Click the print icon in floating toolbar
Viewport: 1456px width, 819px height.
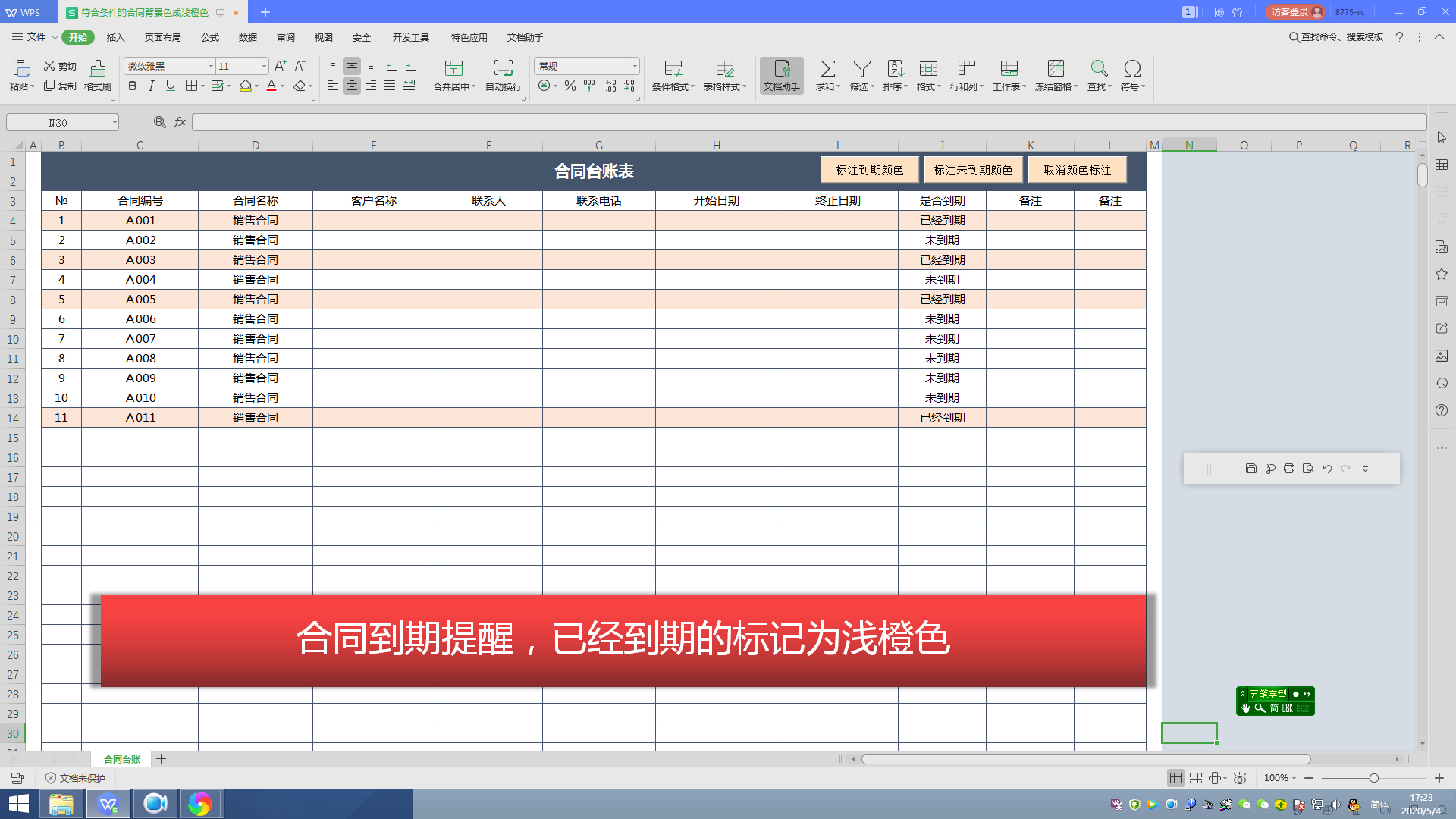pyautogui.click(x=1289, y=469)
